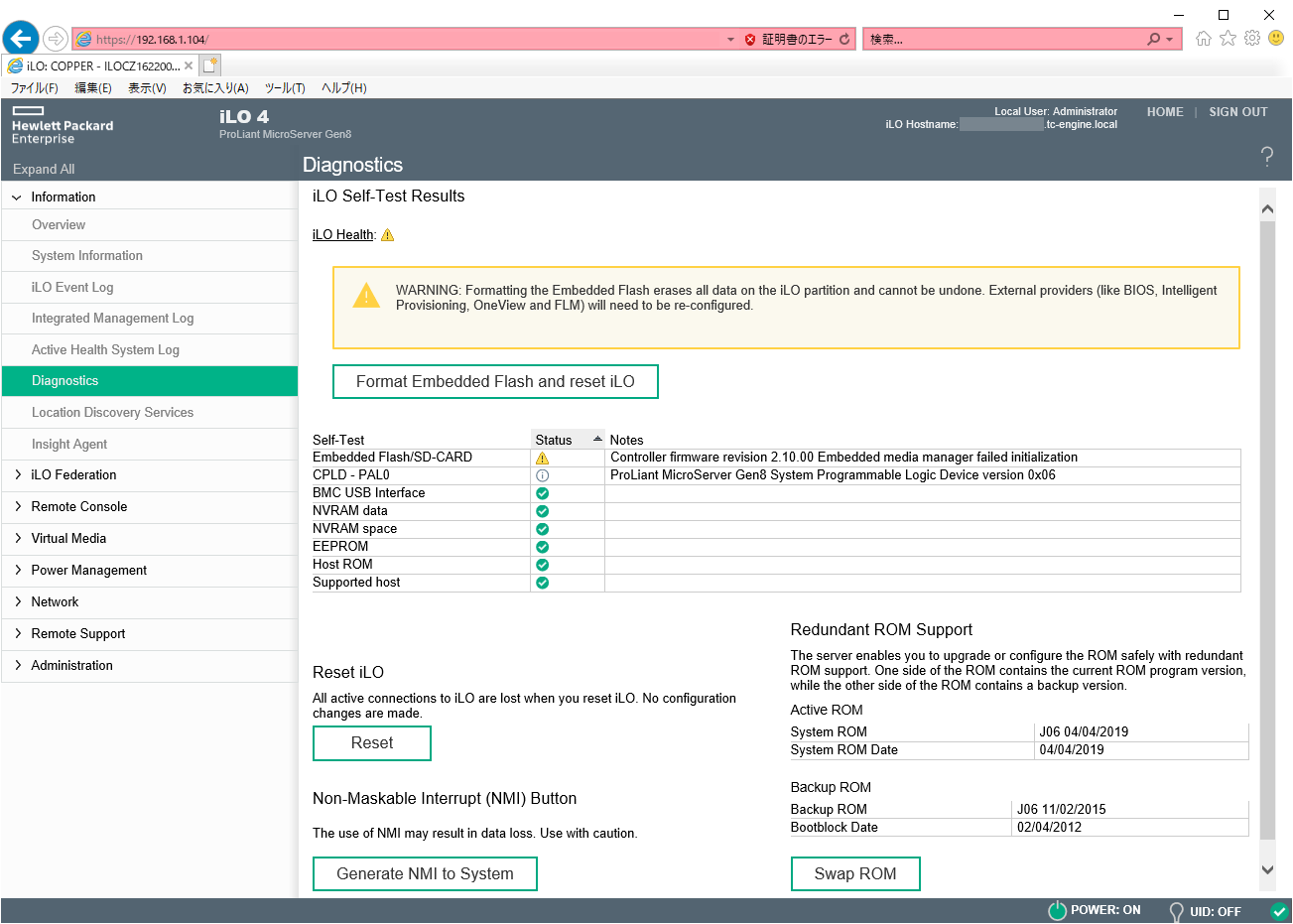Open the 編集(E) menu
Image resolution: width=1293 pixels, height=924 pixels.
(x=93, y=88)
